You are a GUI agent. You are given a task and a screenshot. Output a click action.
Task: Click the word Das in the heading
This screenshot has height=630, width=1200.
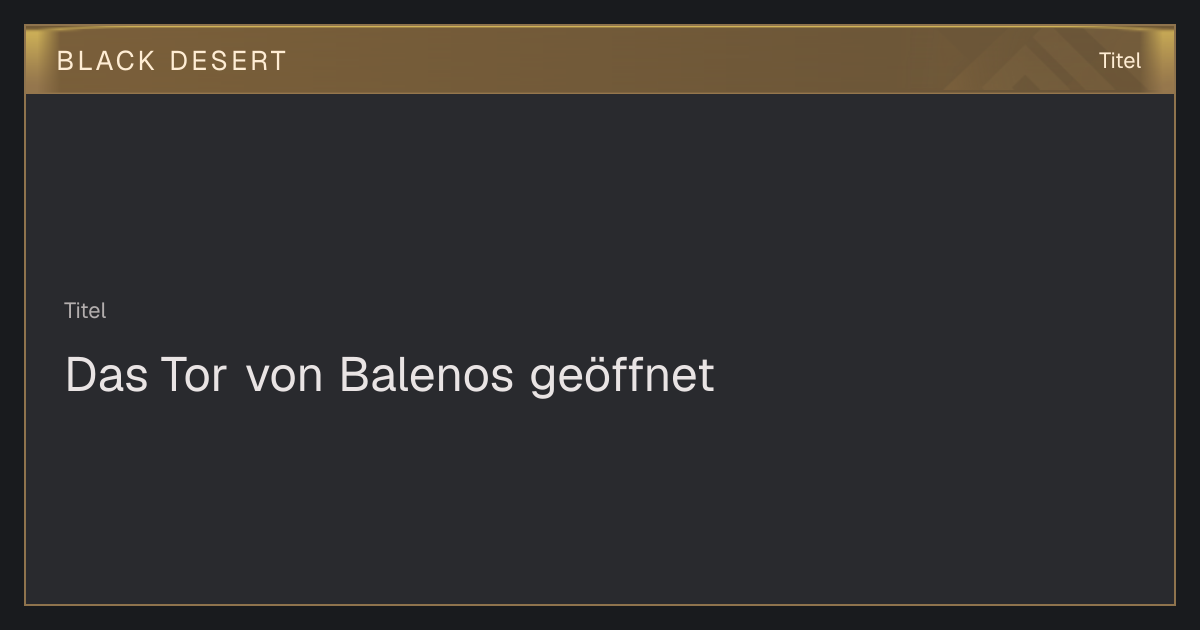(x=106, y=376)
